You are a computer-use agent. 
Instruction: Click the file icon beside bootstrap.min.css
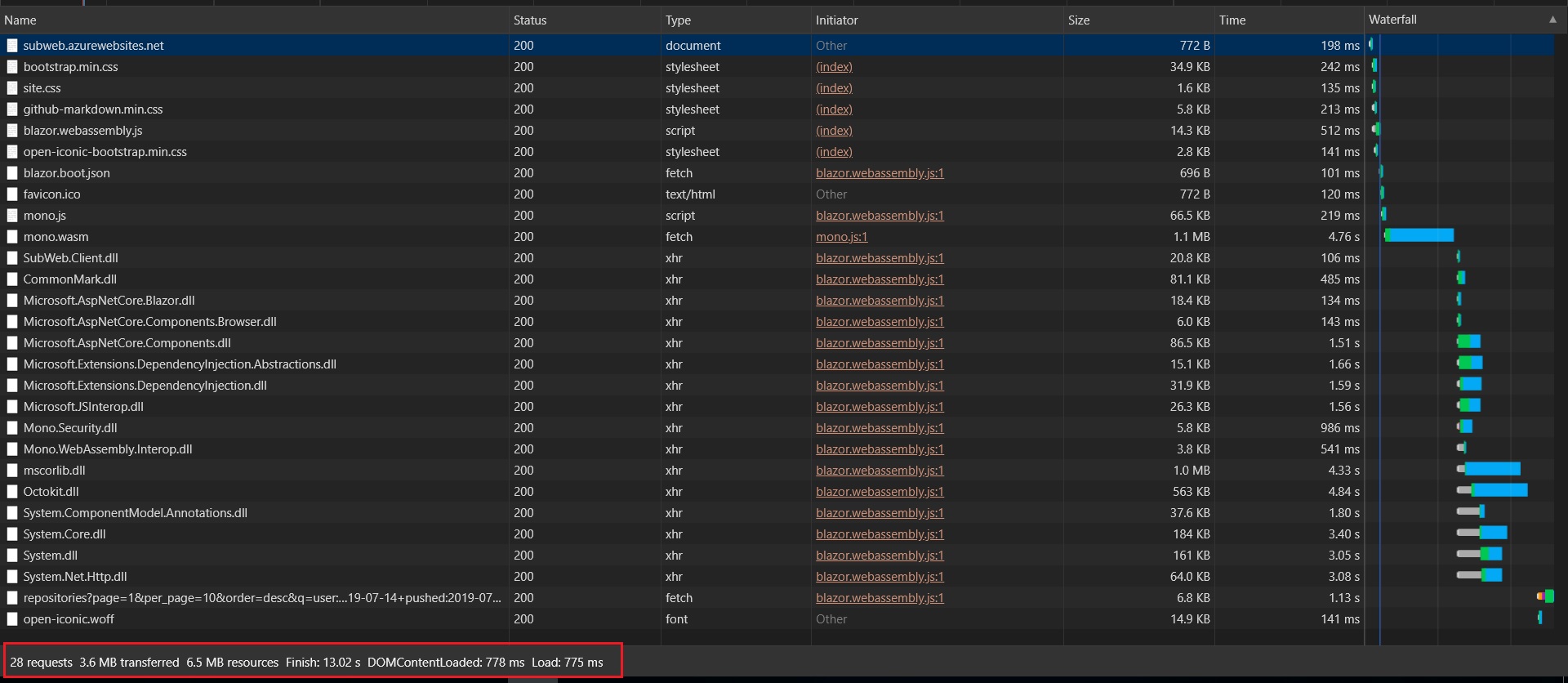[x=12, y=67]
